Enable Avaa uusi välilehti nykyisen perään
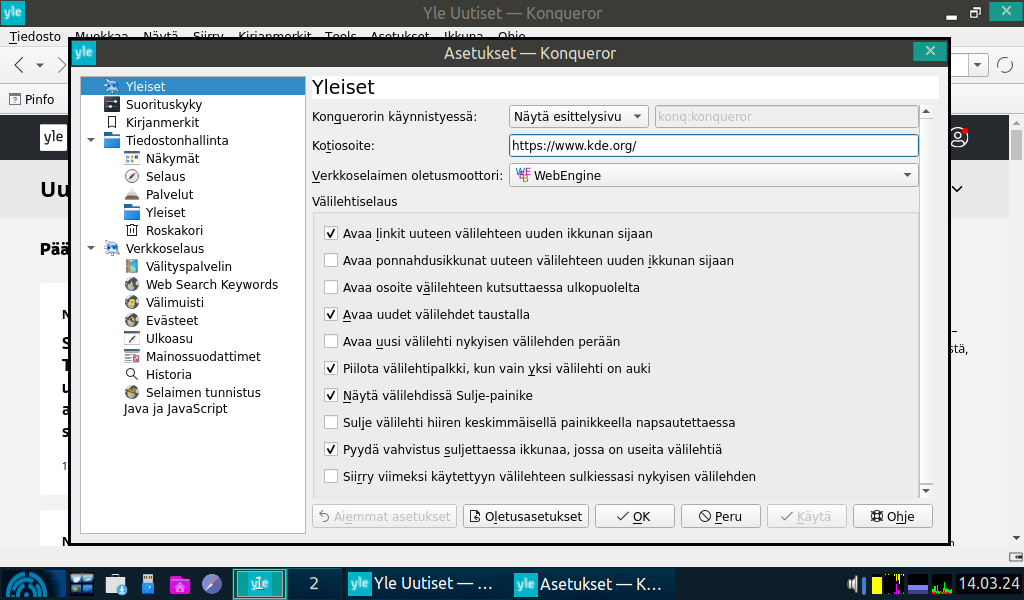 tap(331, 341)
